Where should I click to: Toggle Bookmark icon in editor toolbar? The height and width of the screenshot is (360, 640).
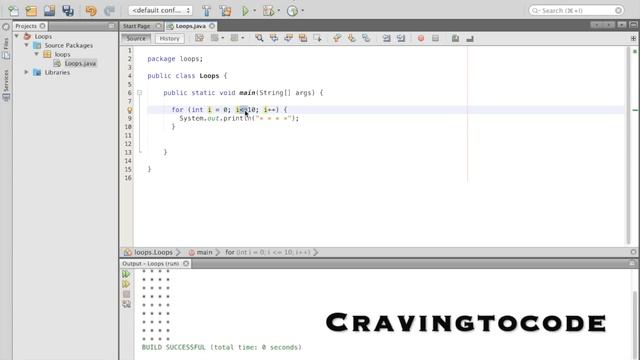coord(366,38)
